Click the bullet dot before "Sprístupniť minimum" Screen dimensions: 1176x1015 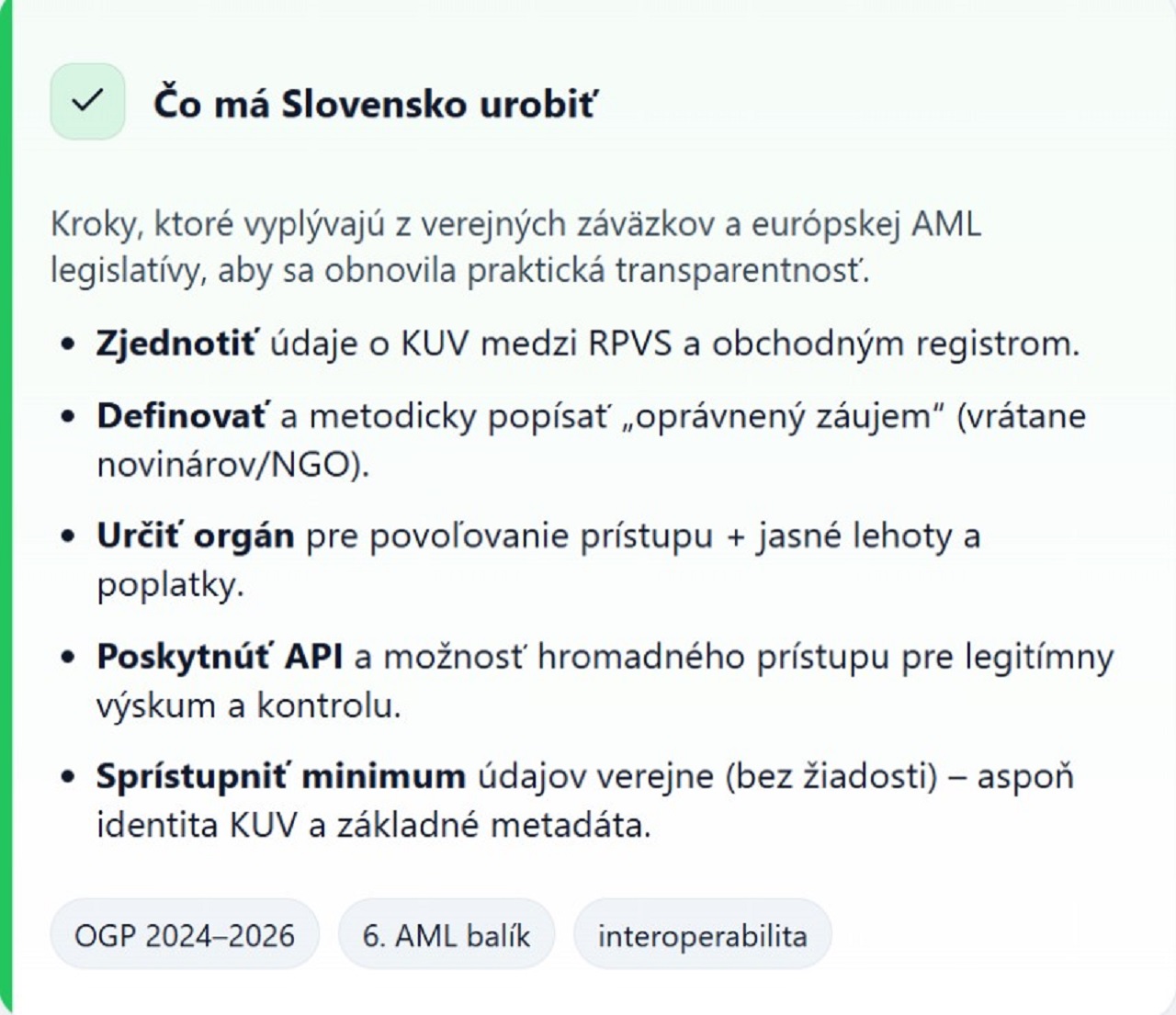pos(67,777)
